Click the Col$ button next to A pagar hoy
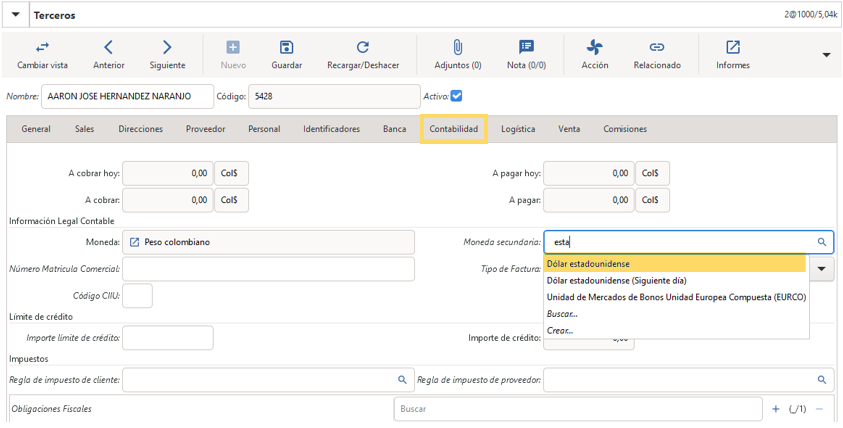This screenshot has height=428, width=843. pos(652,173)
